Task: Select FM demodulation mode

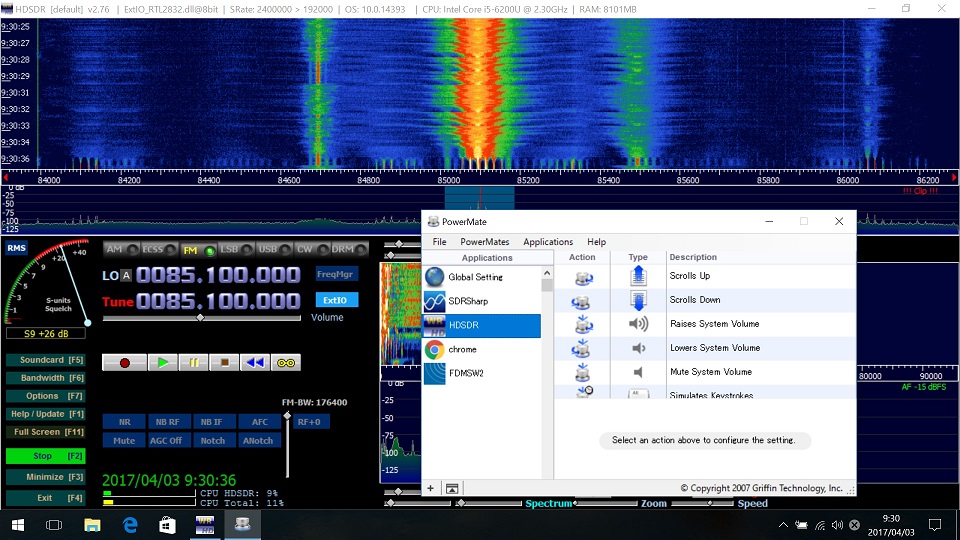Action: [x=198, y=250]
